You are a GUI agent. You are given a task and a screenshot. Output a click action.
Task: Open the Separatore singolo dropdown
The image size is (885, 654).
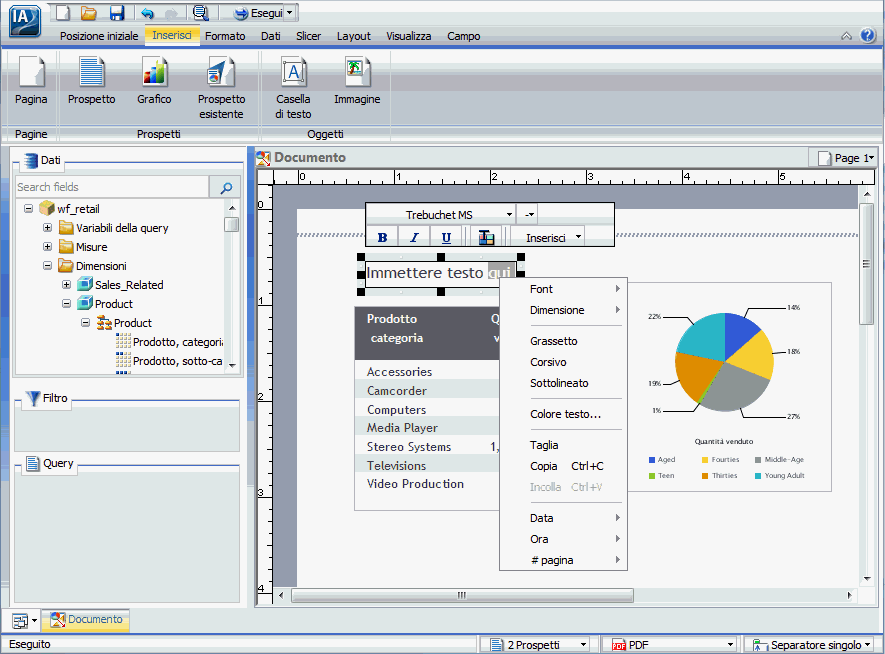[811, 644]
